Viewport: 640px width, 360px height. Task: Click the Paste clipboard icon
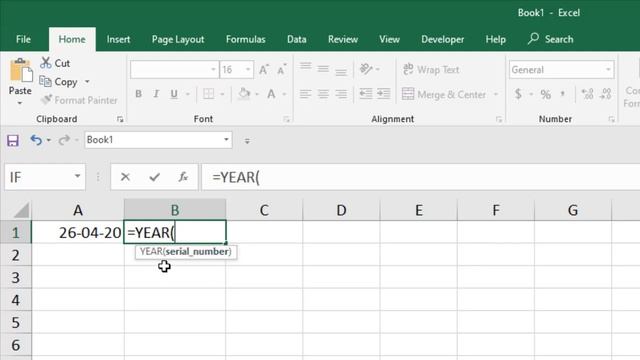click(x=20, y=70)
